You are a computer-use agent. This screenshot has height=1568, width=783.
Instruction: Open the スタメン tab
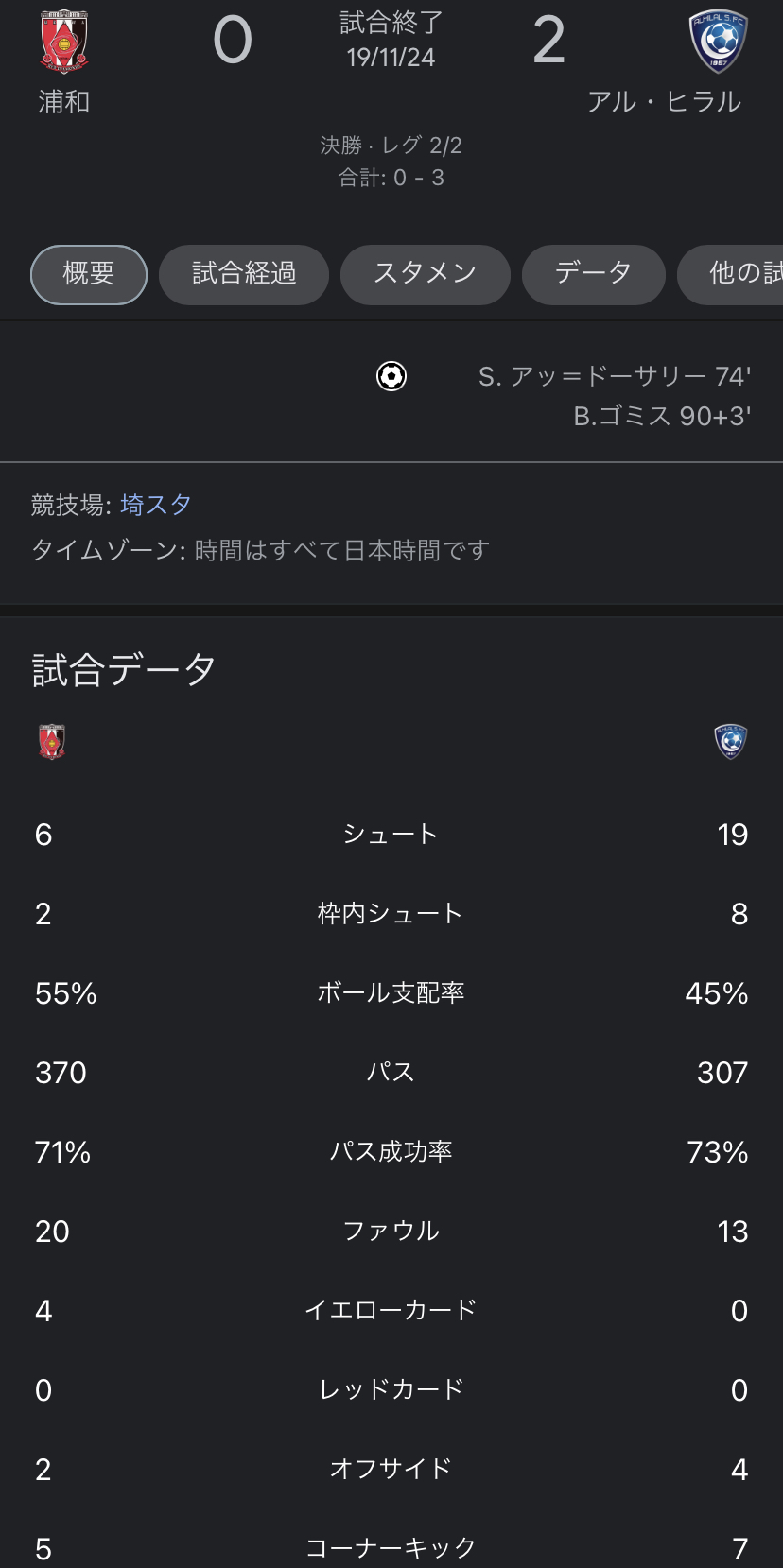point(425,274)
